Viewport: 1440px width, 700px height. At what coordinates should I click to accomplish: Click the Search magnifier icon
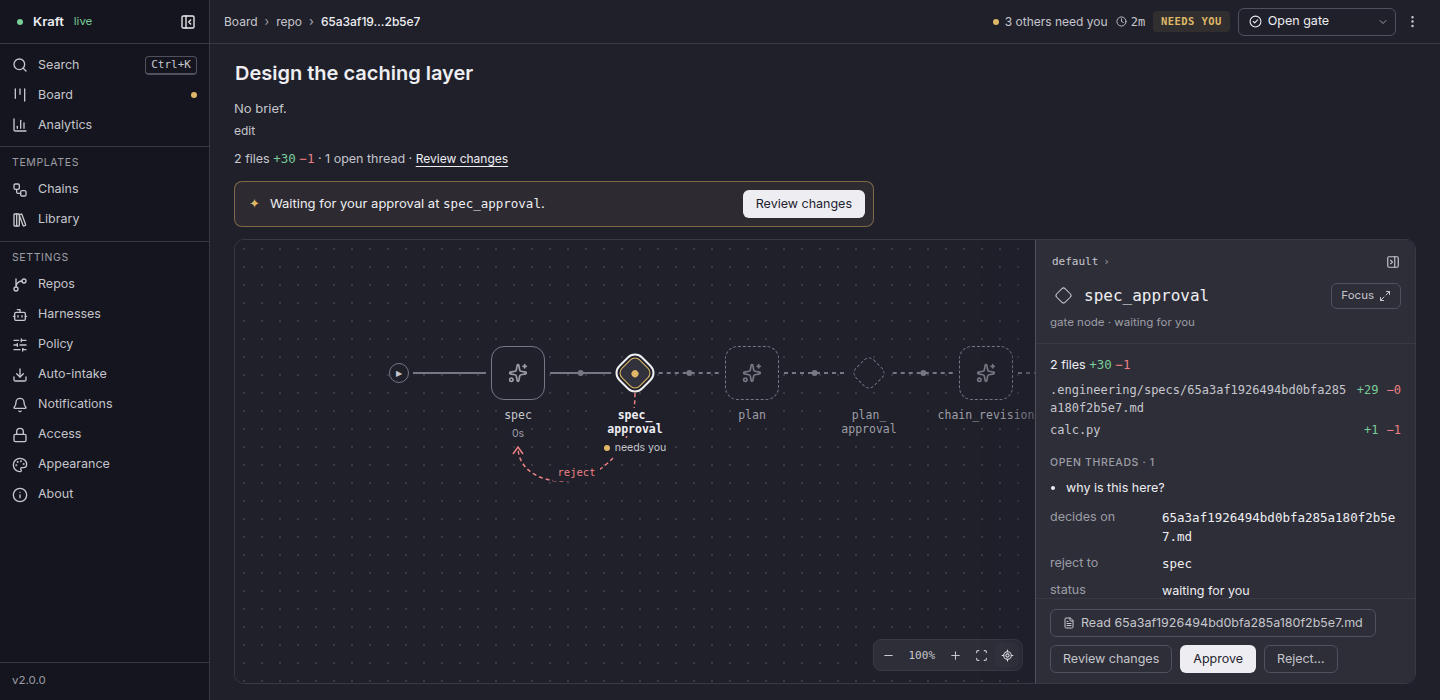click(x=20, y=65)
